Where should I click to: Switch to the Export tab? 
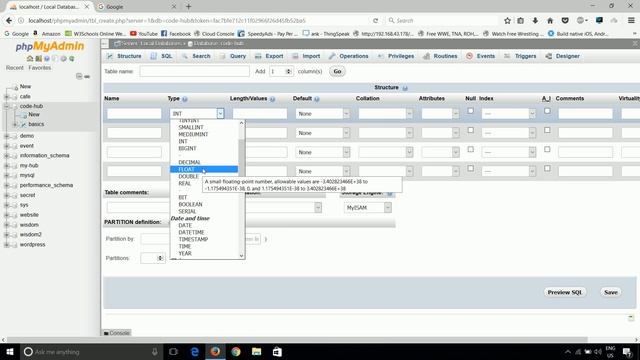pyautogui.click(x=269, y=56)
